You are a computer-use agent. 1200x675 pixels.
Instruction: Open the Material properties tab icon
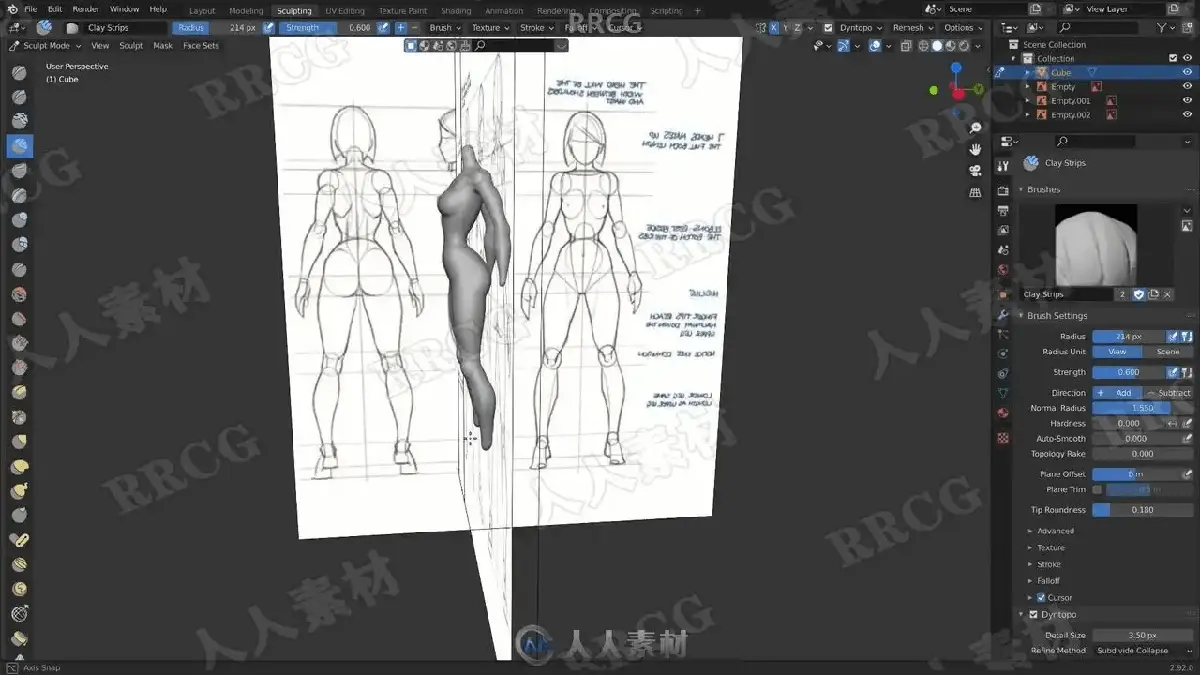[x=1003, y=413]
